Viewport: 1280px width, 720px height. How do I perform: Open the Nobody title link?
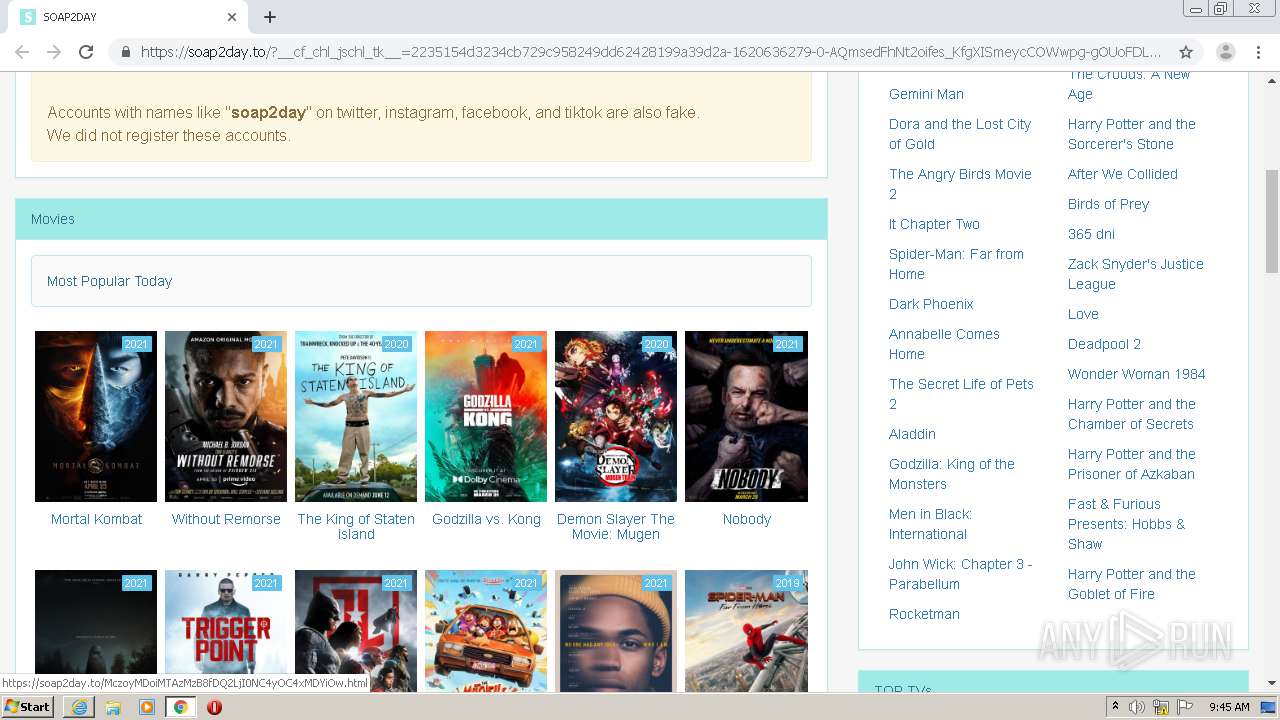pos(746,519)
